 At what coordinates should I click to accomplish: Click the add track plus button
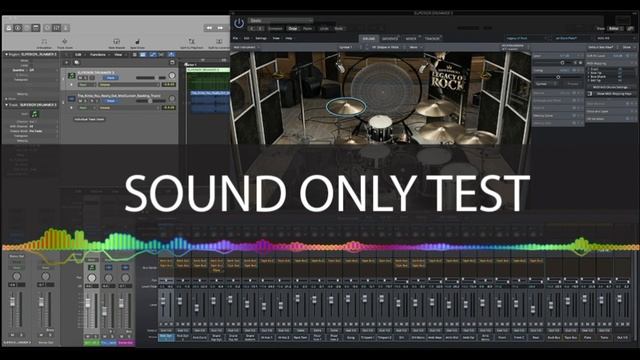pos(67,62)
